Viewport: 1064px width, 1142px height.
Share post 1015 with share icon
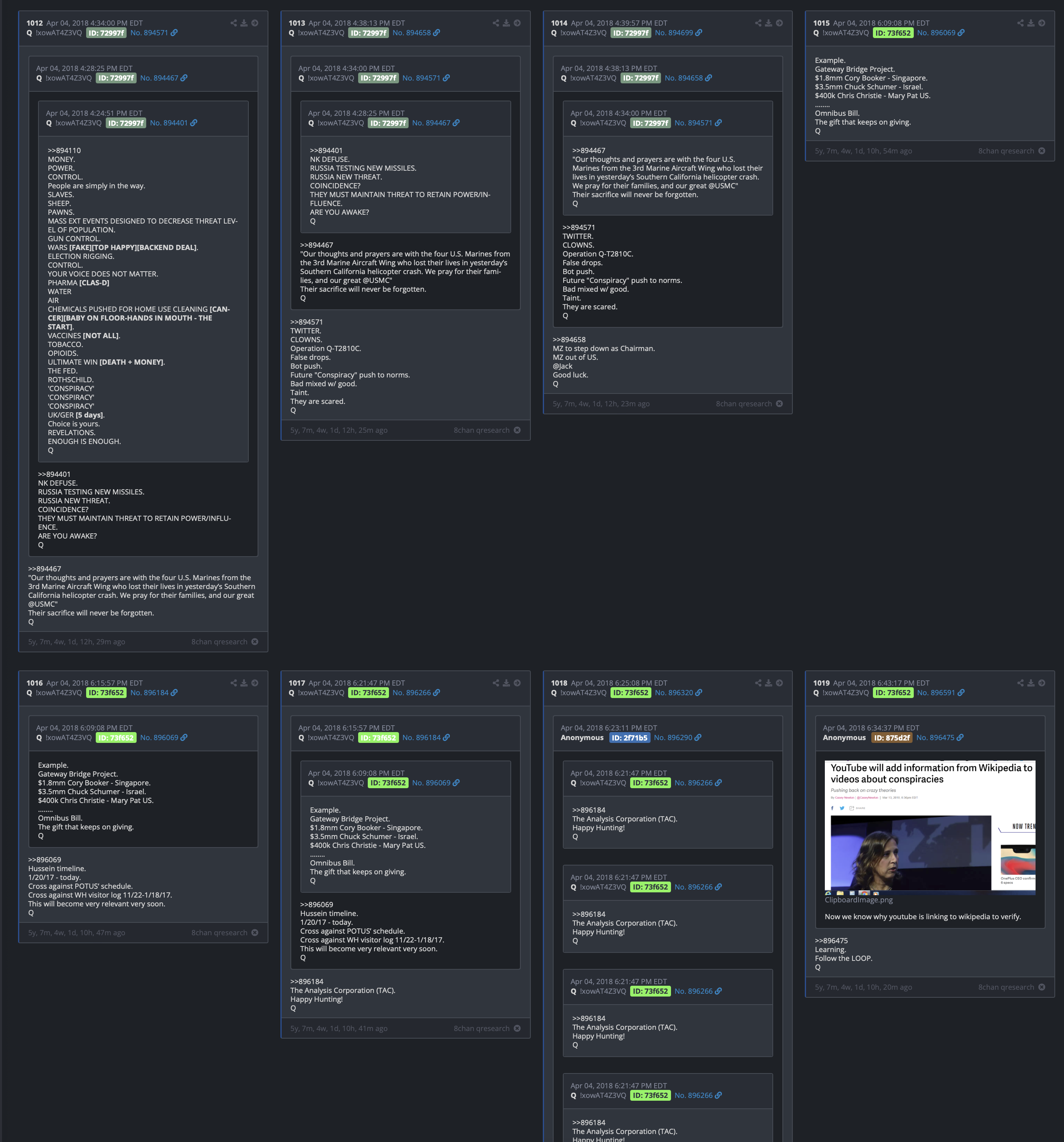click(1020, 23)
